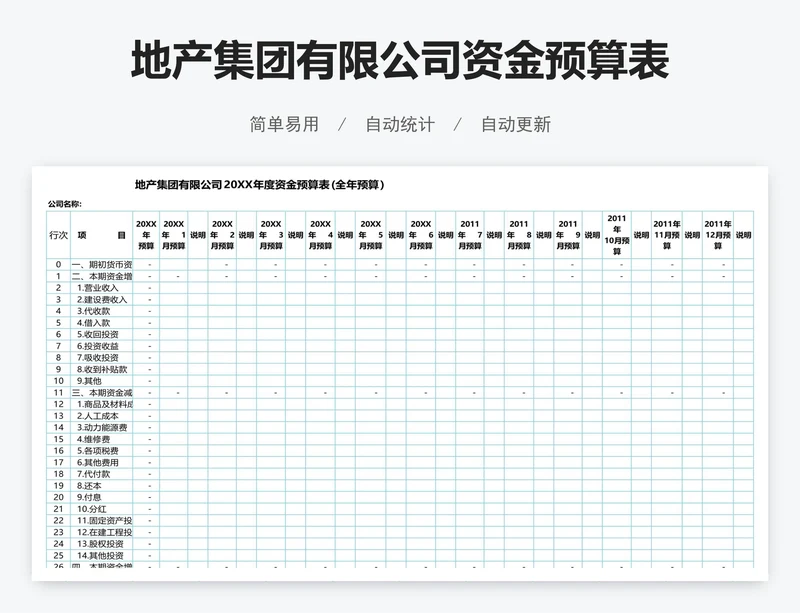The height and width of the screenshot is (613, 800).
Task: Select the 9.其他 row cell
Action: 102,381
